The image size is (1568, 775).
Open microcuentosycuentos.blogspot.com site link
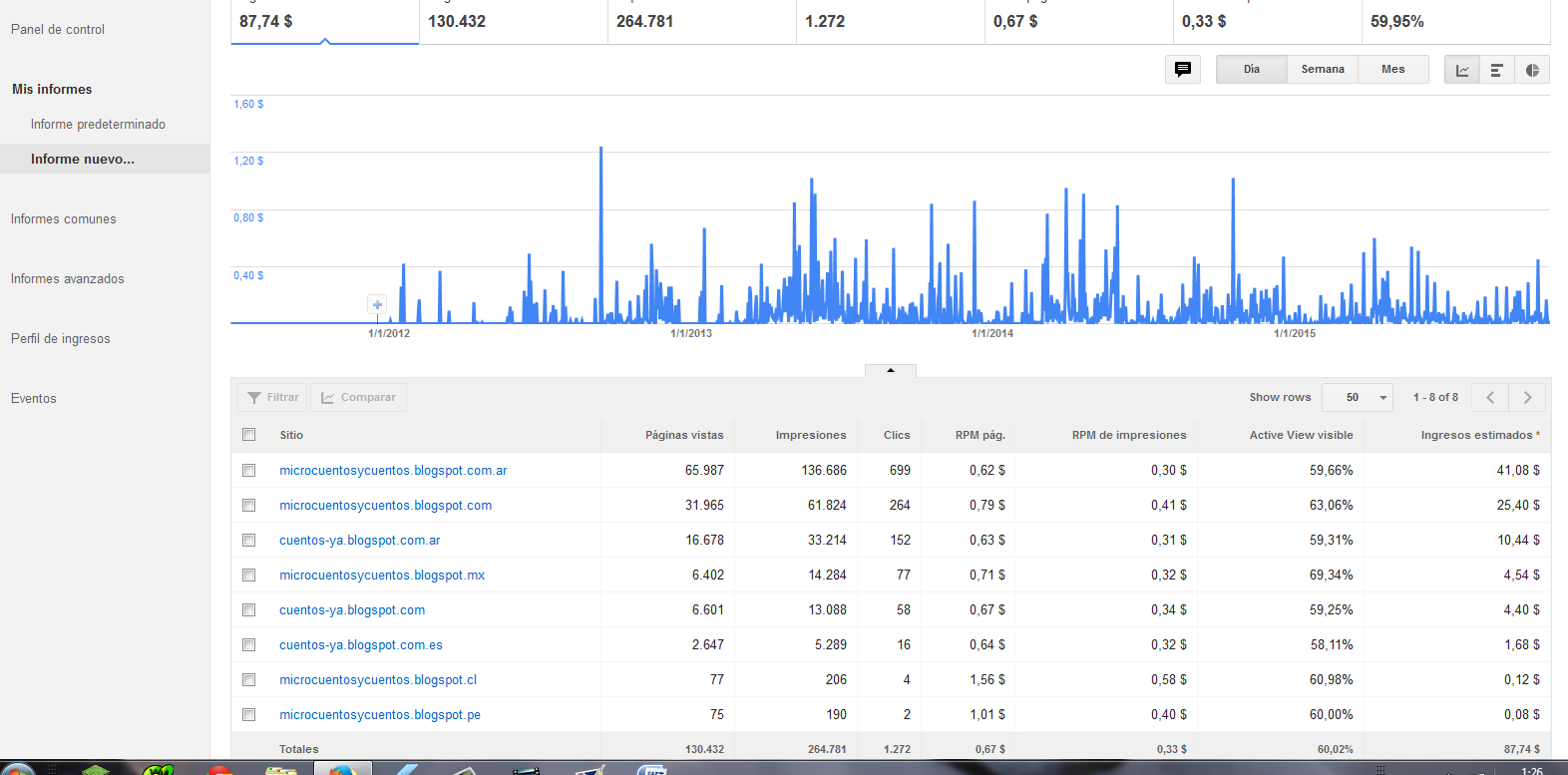click(385, 506)
